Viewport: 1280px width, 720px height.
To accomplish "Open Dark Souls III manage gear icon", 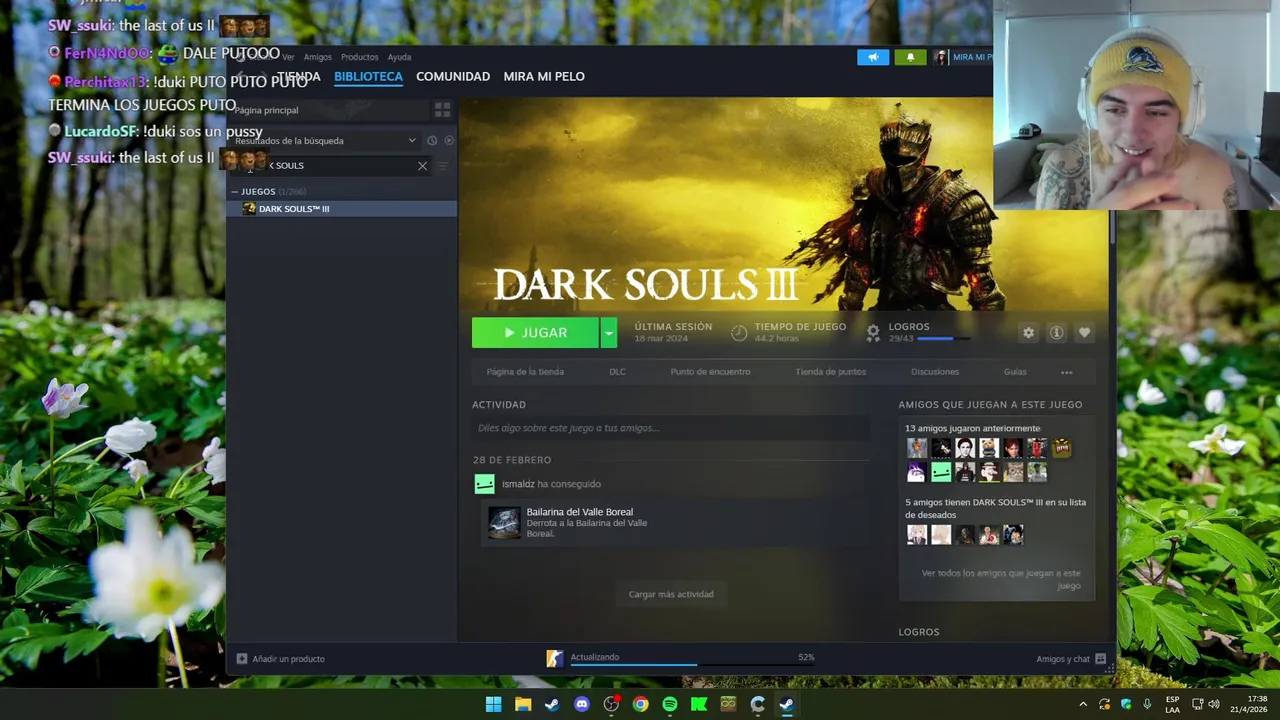I will (1028, 333).
